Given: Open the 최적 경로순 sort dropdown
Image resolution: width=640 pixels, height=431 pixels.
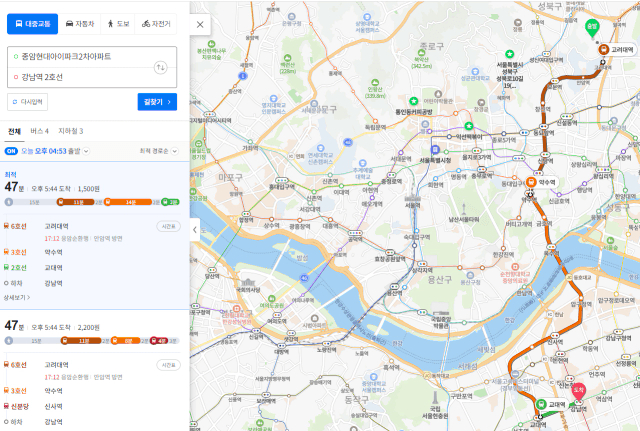Looking at the screenshot, I should (x=158, y=151).
